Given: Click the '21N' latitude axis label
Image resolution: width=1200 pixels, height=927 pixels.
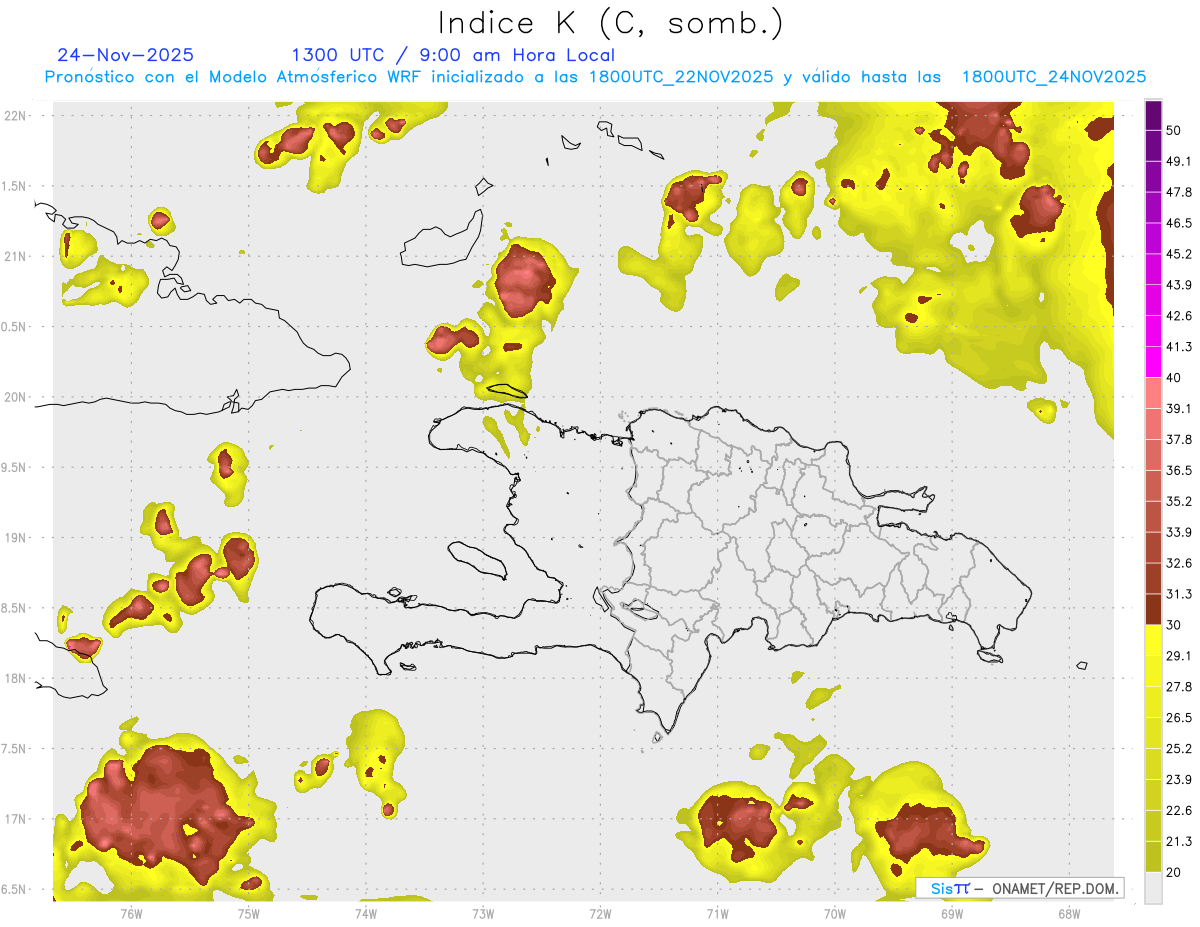Looking at the screenshot, I should 16,256.
